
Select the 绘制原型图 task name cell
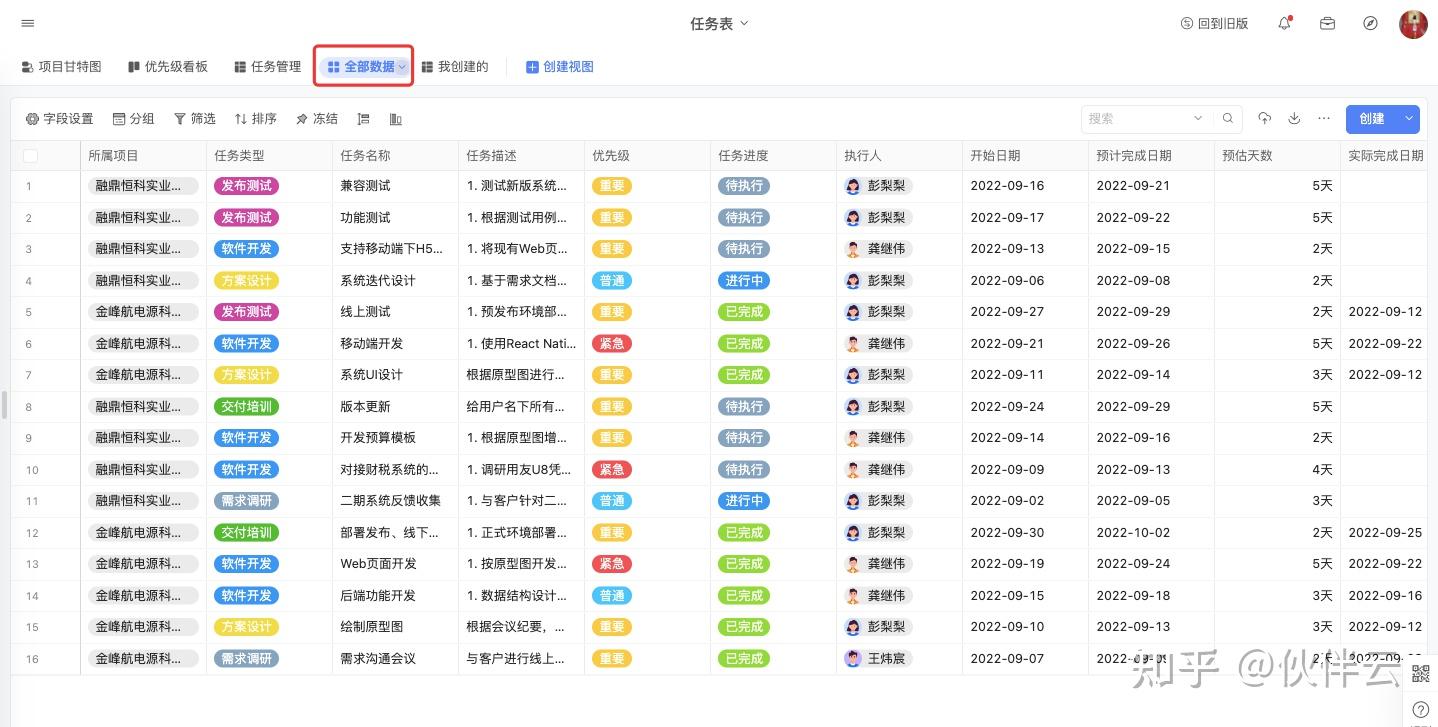click(395, 627)
